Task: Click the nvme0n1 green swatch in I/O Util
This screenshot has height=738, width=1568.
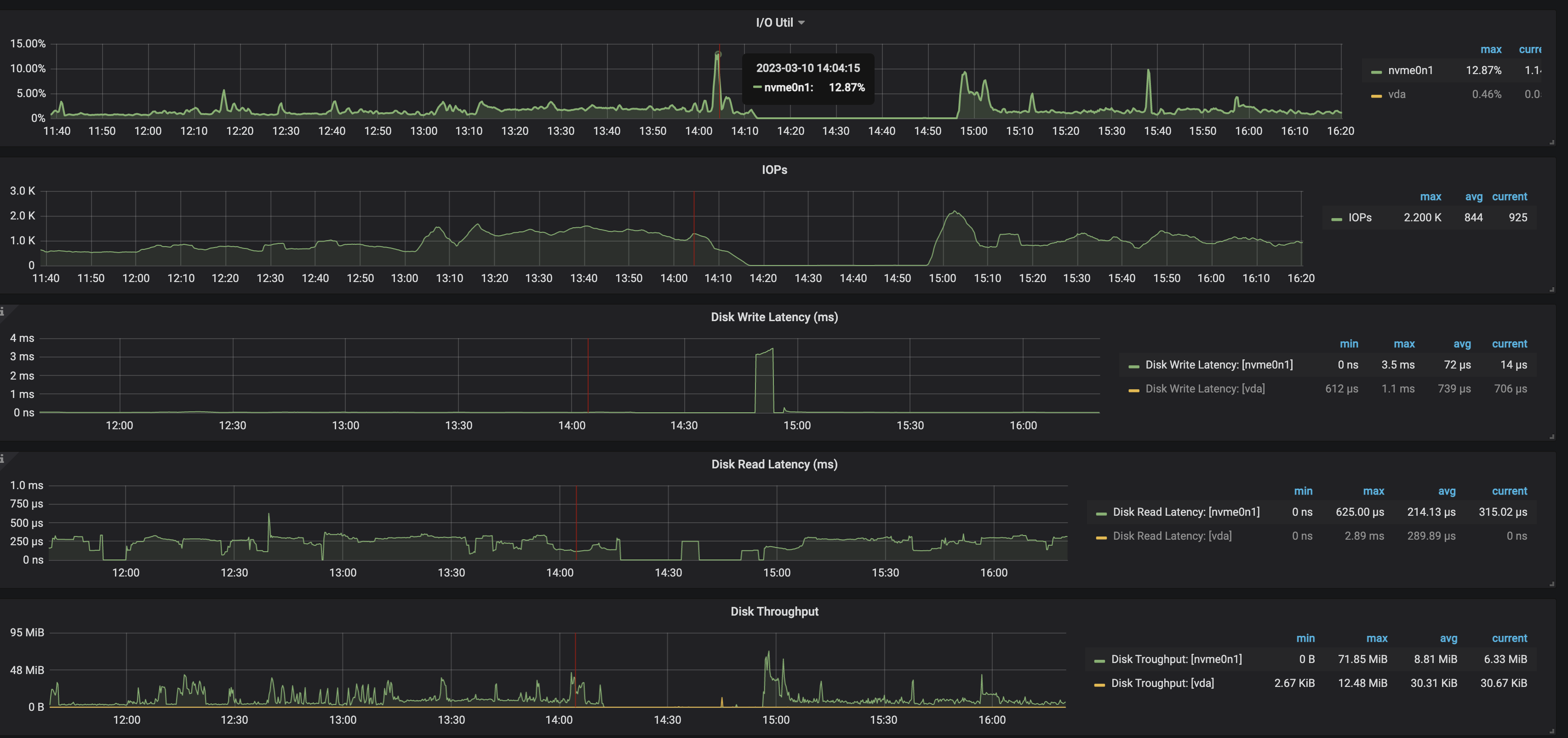Action: click(1376, 72)
